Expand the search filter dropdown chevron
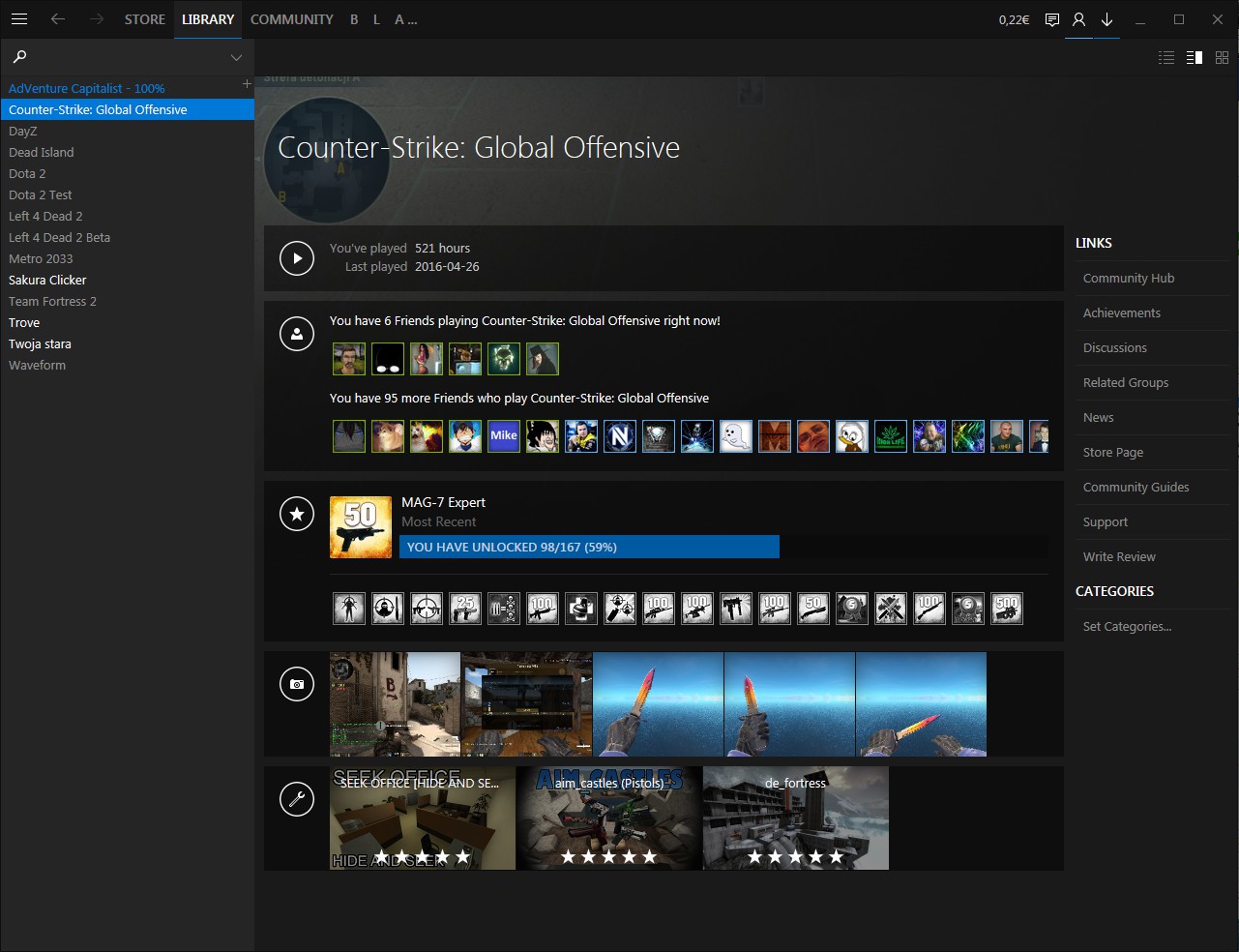The width and height of the screenshot is (1239, 952). (x=236, y=58)
